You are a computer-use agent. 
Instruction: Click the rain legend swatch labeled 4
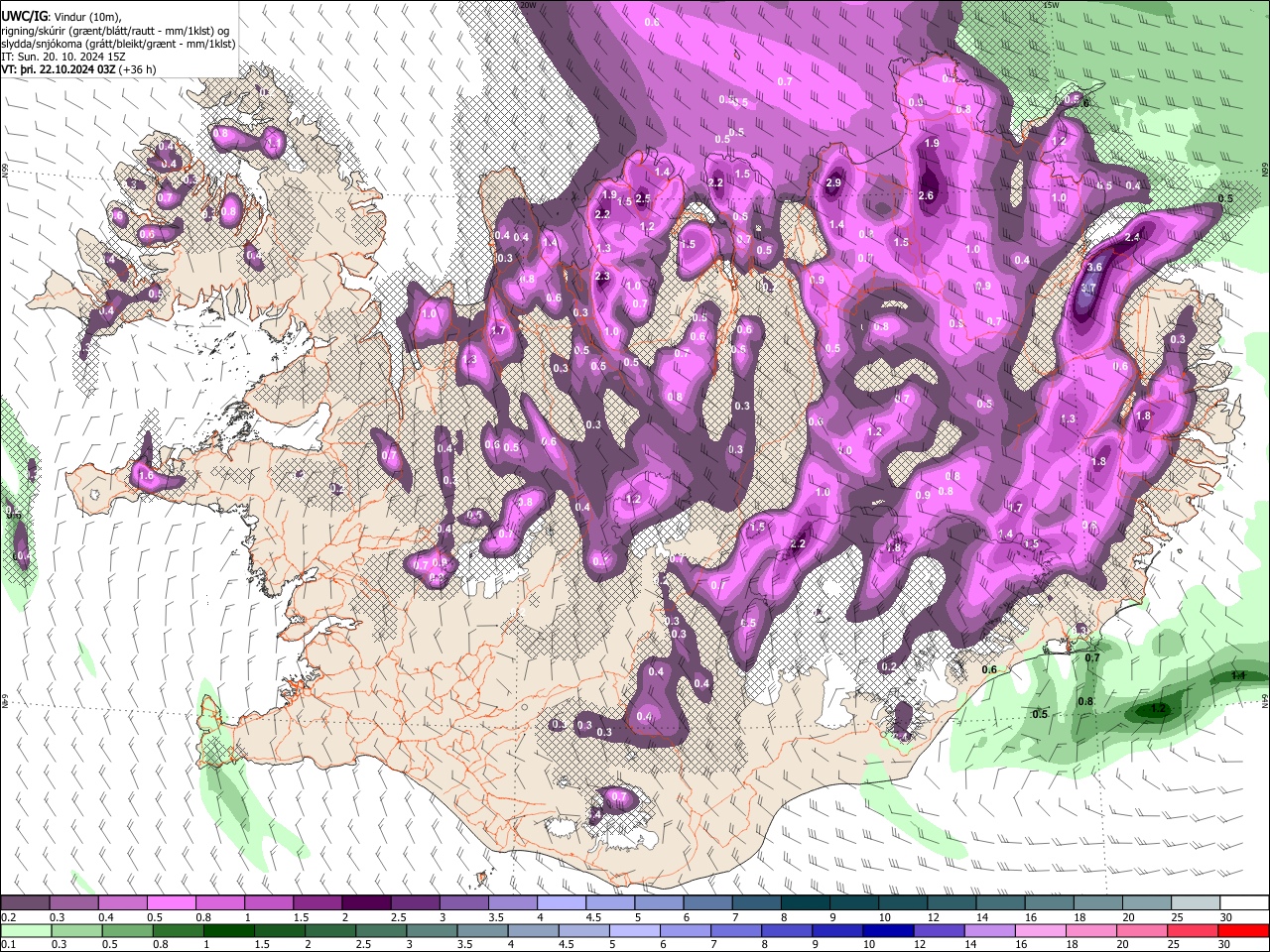pos(533,931)
